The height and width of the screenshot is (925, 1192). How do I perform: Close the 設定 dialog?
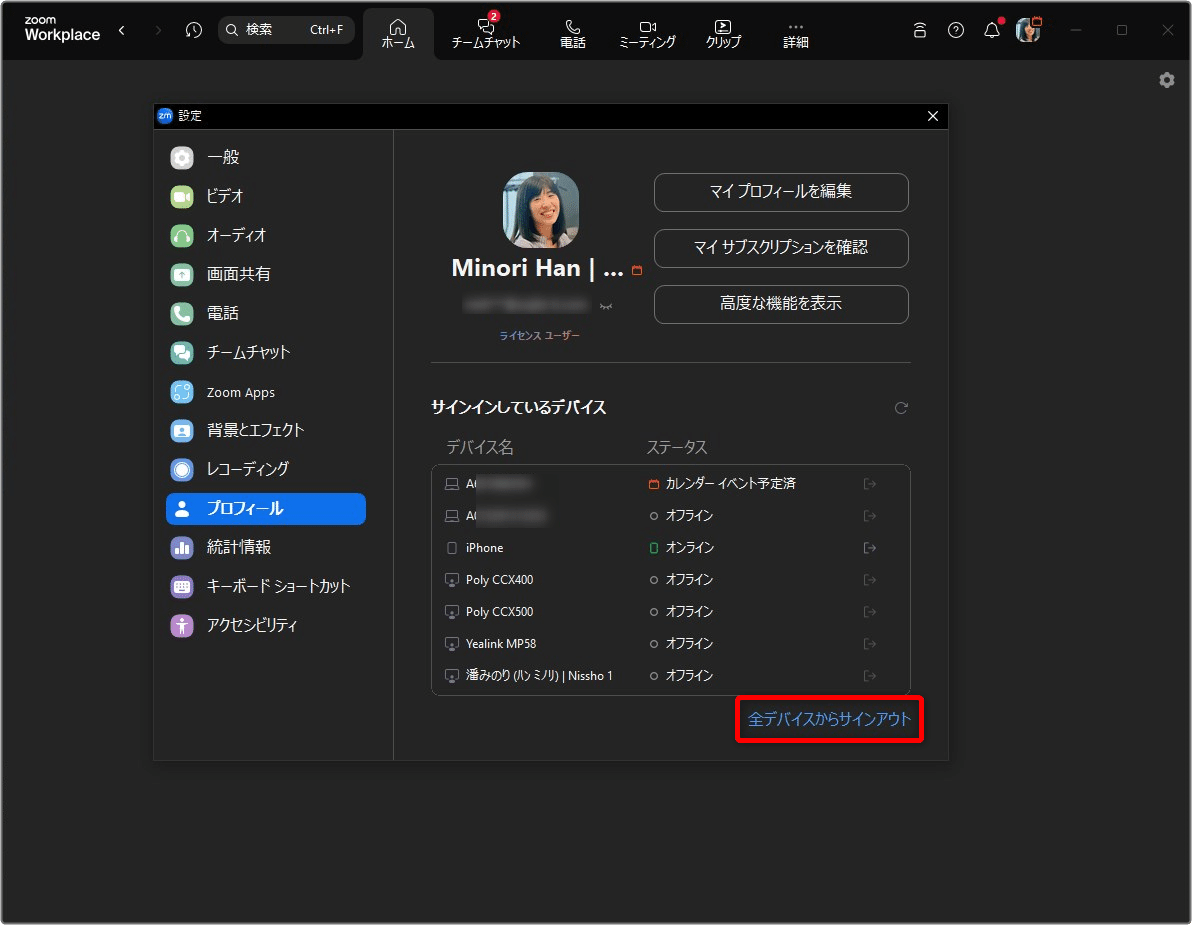pos(933,116)
